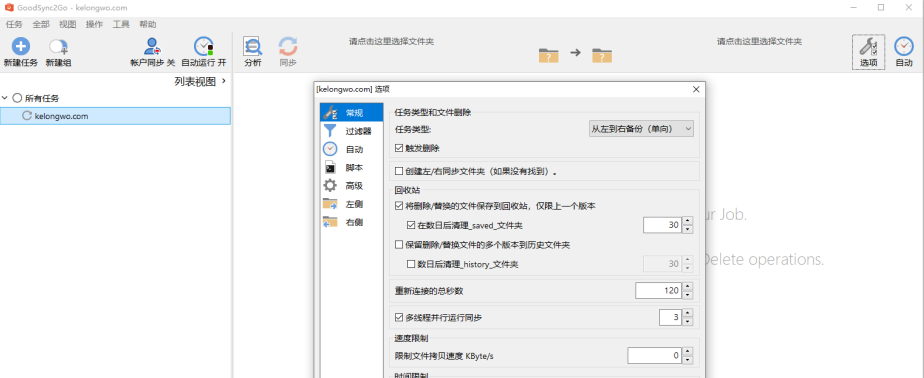Click parallel threads field showing 3

click(x=671, y=318)
